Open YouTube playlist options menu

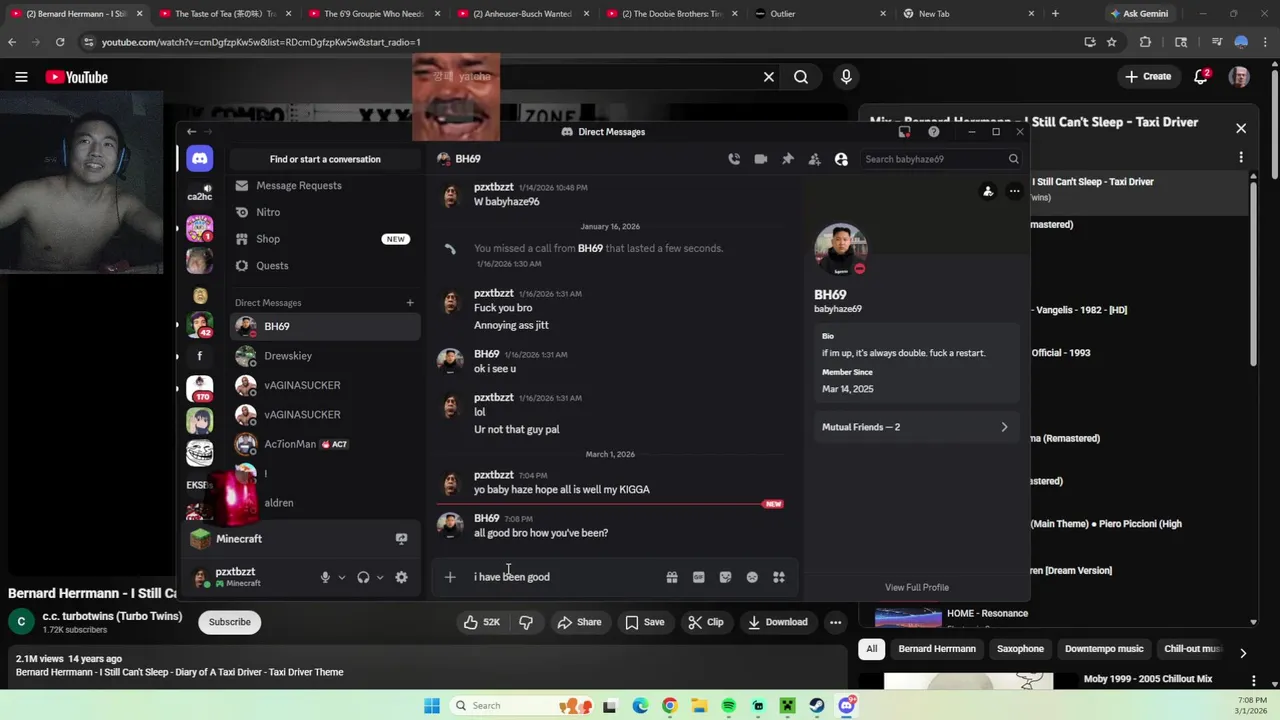pos(1241,157)
